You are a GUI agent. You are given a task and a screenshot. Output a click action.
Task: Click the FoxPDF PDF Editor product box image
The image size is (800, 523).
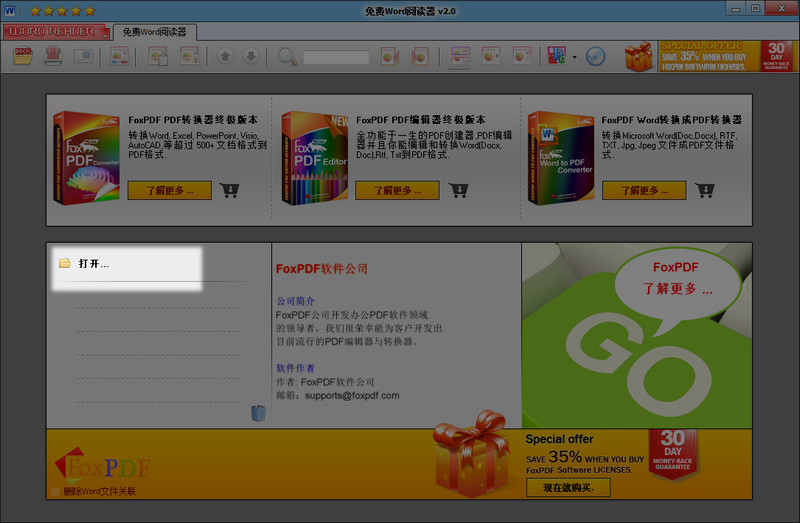point(313,158)
